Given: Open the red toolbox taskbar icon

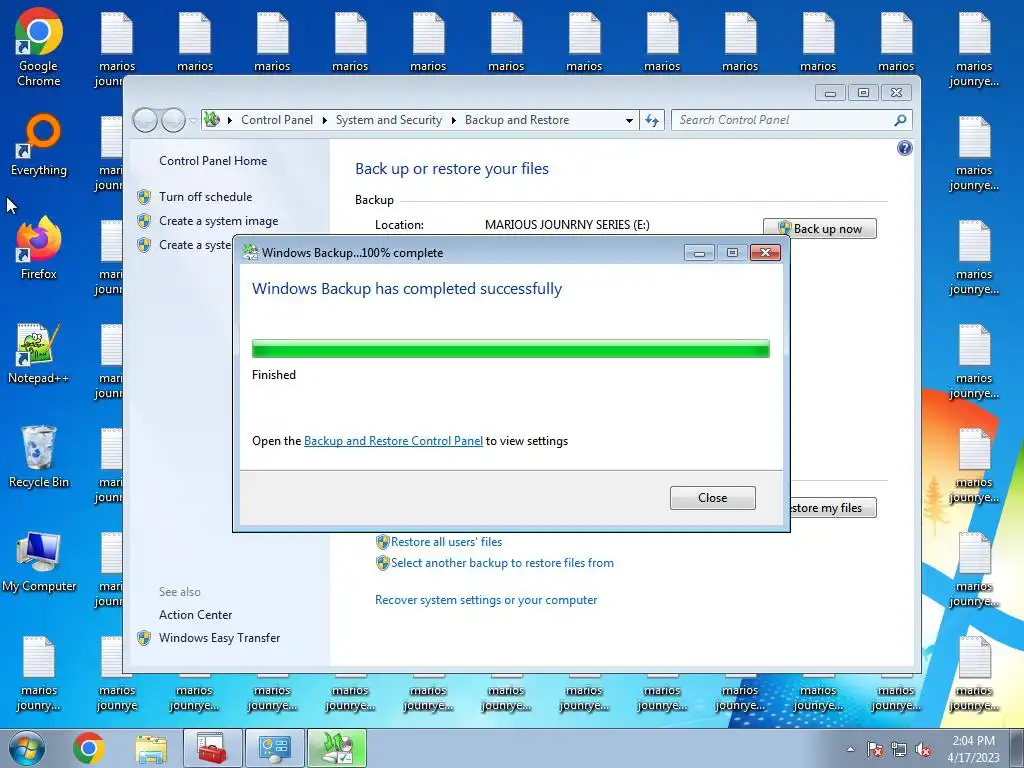Looking at the screenshot, I should point(212,748).
